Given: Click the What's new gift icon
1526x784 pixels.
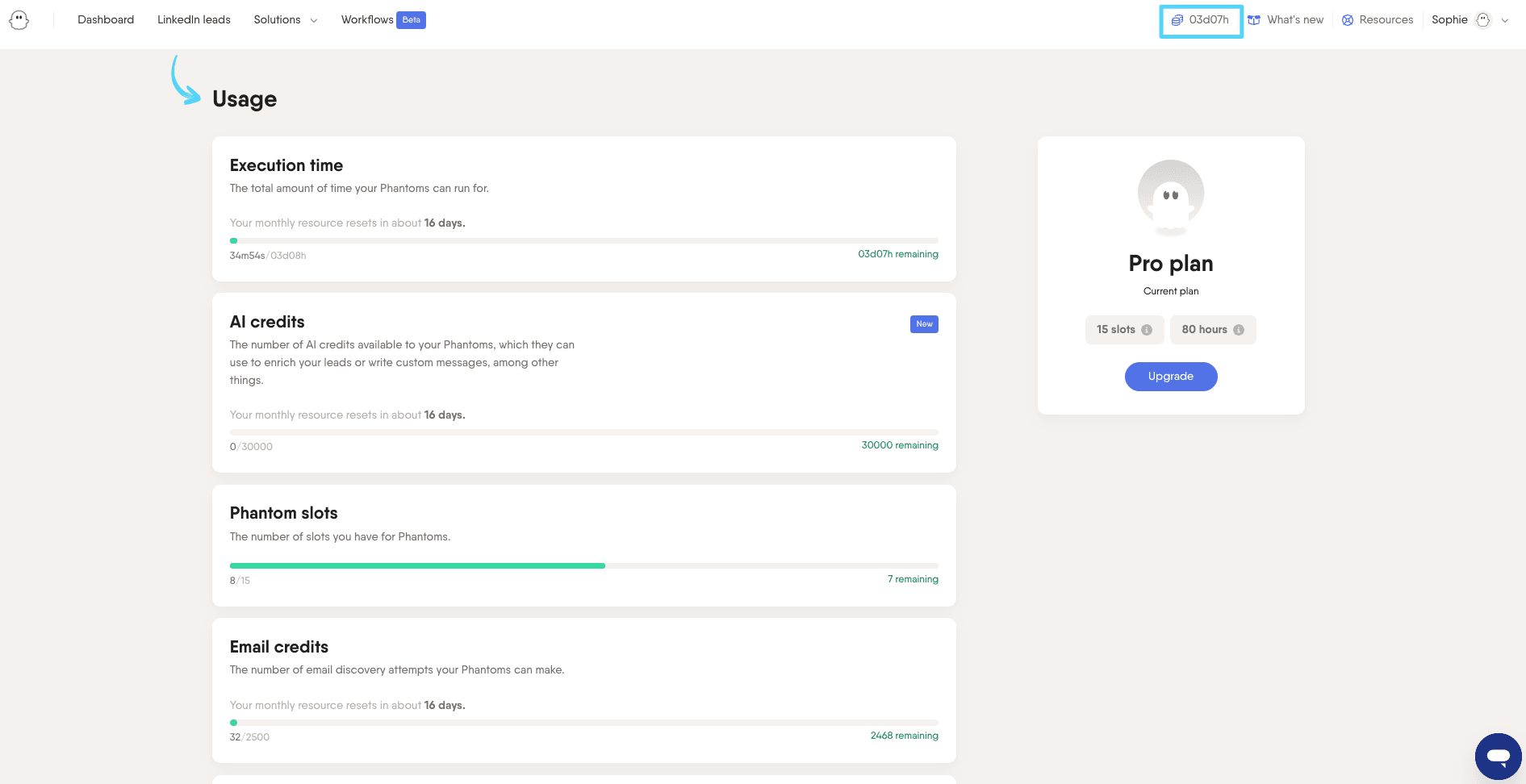Looking at the screenshot, I should tap(1254, 20).
